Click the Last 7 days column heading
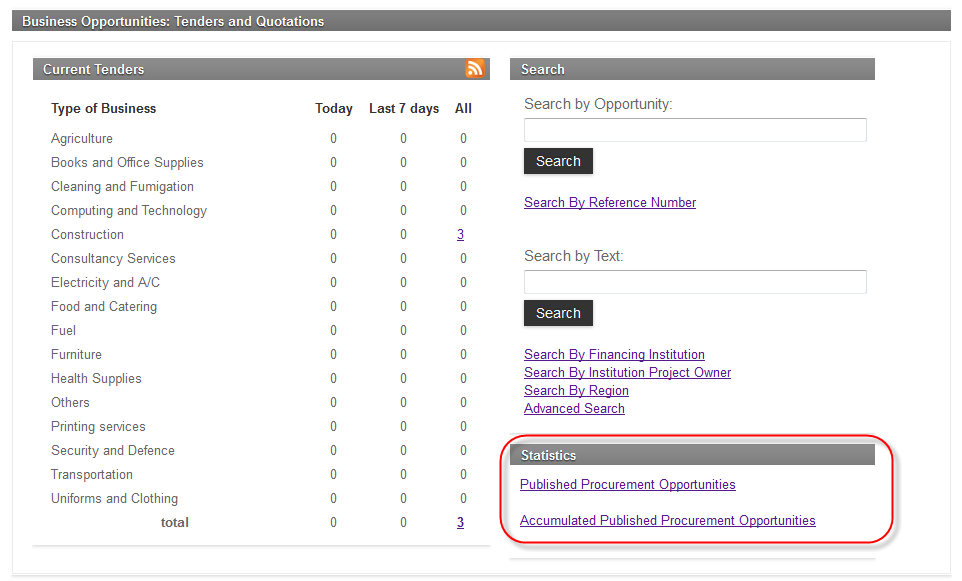The width and height of the screenshot is (962, 581). click(403, 108)
